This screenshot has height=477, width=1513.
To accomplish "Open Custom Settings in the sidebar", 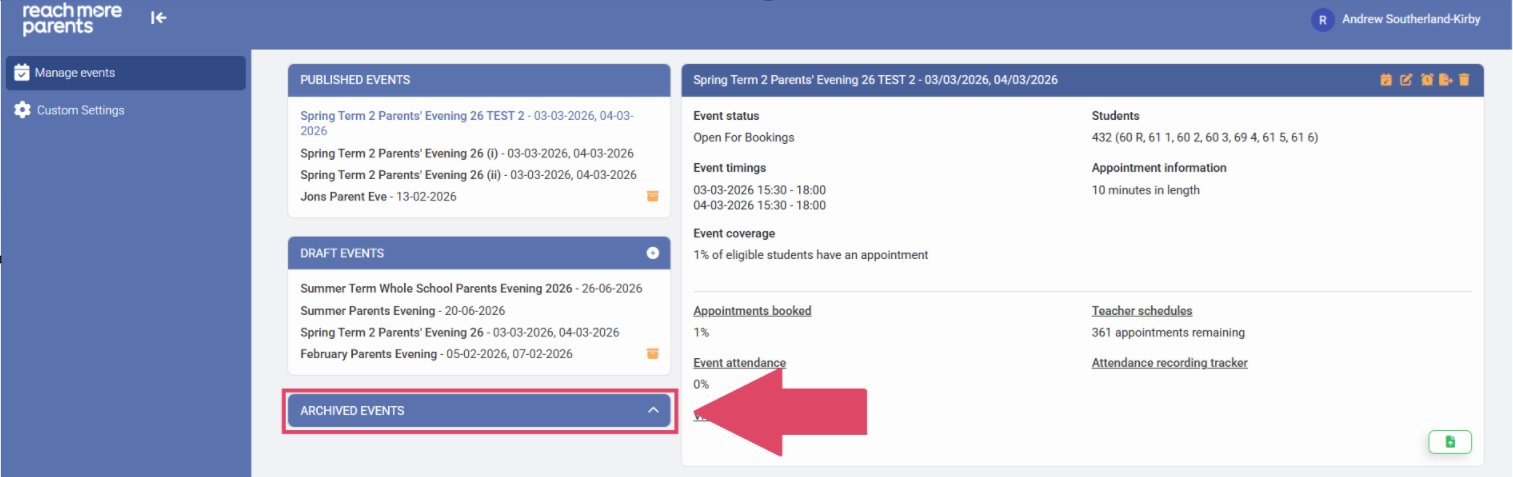I will pyautogui.click(x=80, y=110).
